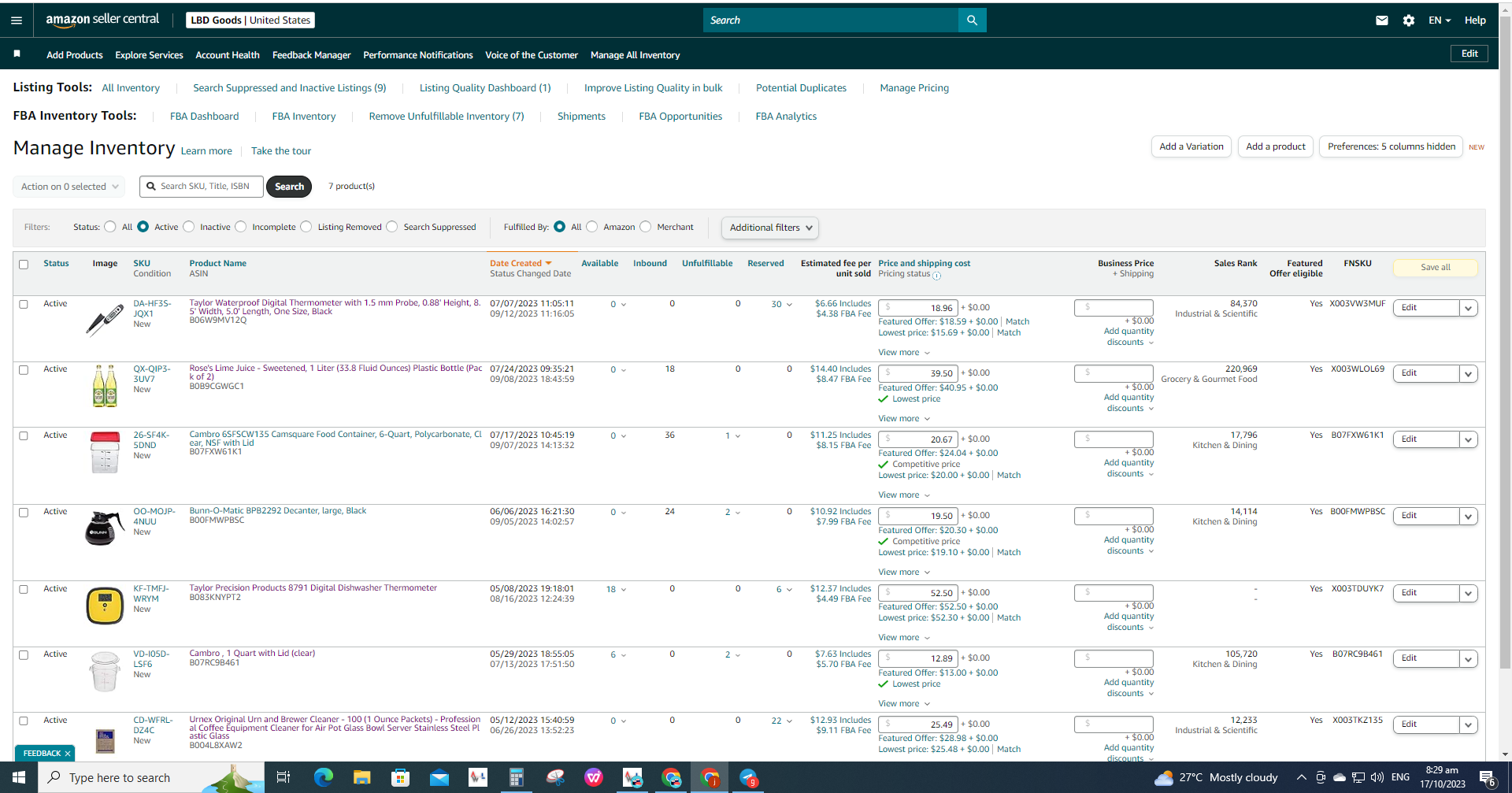
Task: Expand the Additional filters dropdown
Action: pos(770,228)
